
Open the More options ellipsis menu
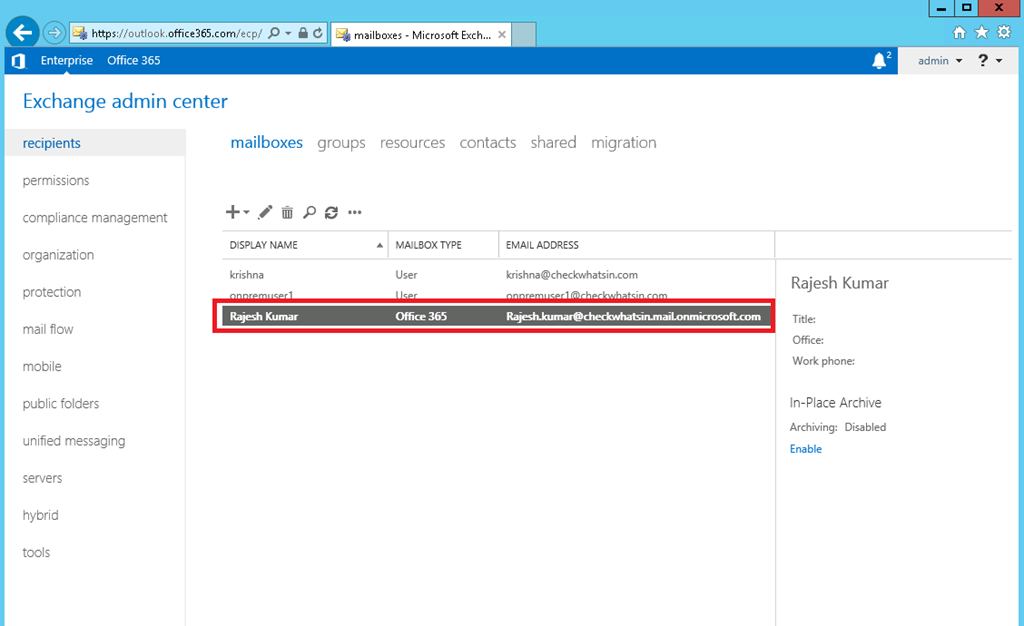[355, 212]
